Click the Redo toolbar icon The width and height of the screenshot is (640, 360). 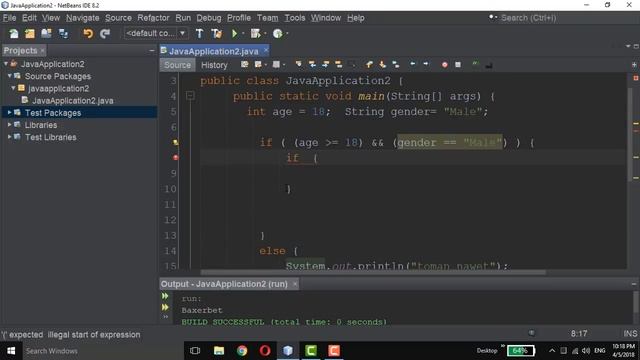click(105, 33)
